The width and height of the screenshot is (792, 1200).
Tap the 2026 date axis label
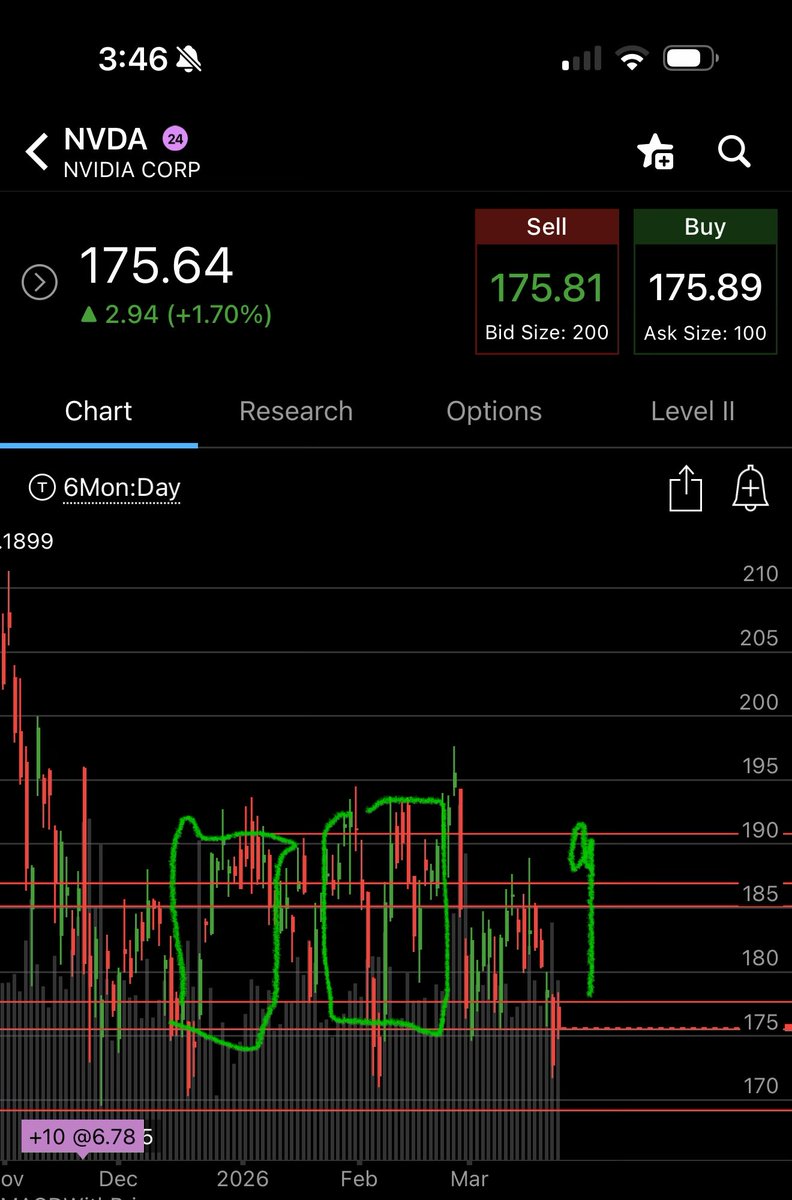243,1178
